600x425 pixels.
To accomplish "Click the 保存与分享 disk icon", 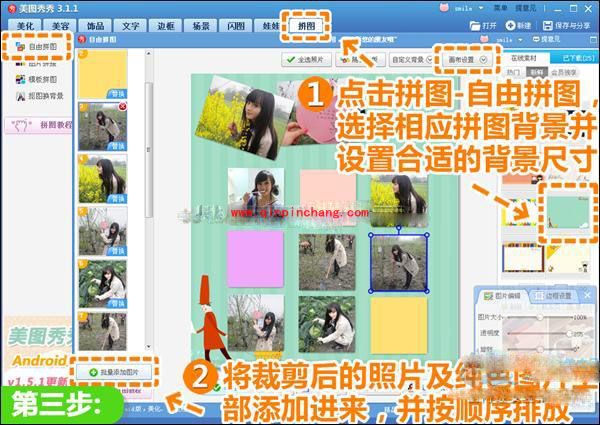I will click(548, 26).
